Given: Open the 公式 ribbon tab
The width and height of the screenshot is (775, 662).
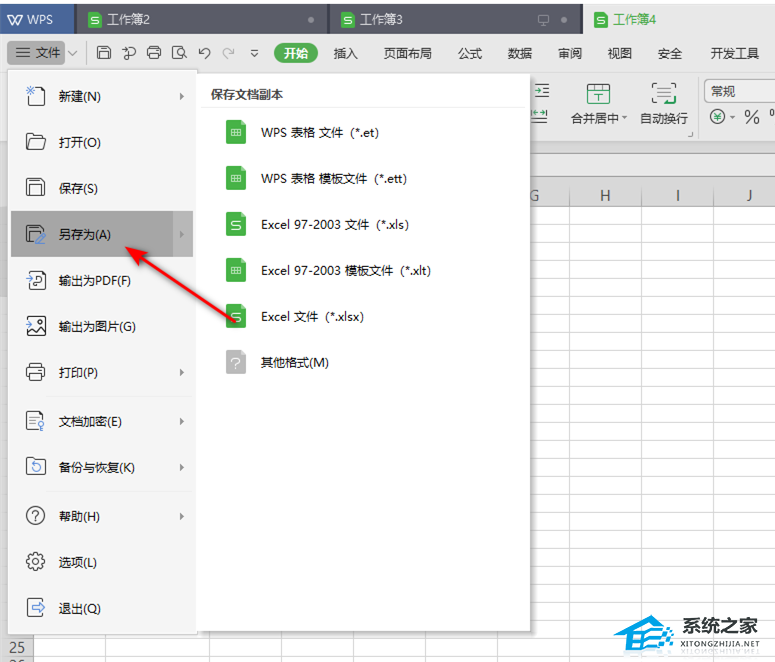Looking at the screenshot, I should coord(470,53).
